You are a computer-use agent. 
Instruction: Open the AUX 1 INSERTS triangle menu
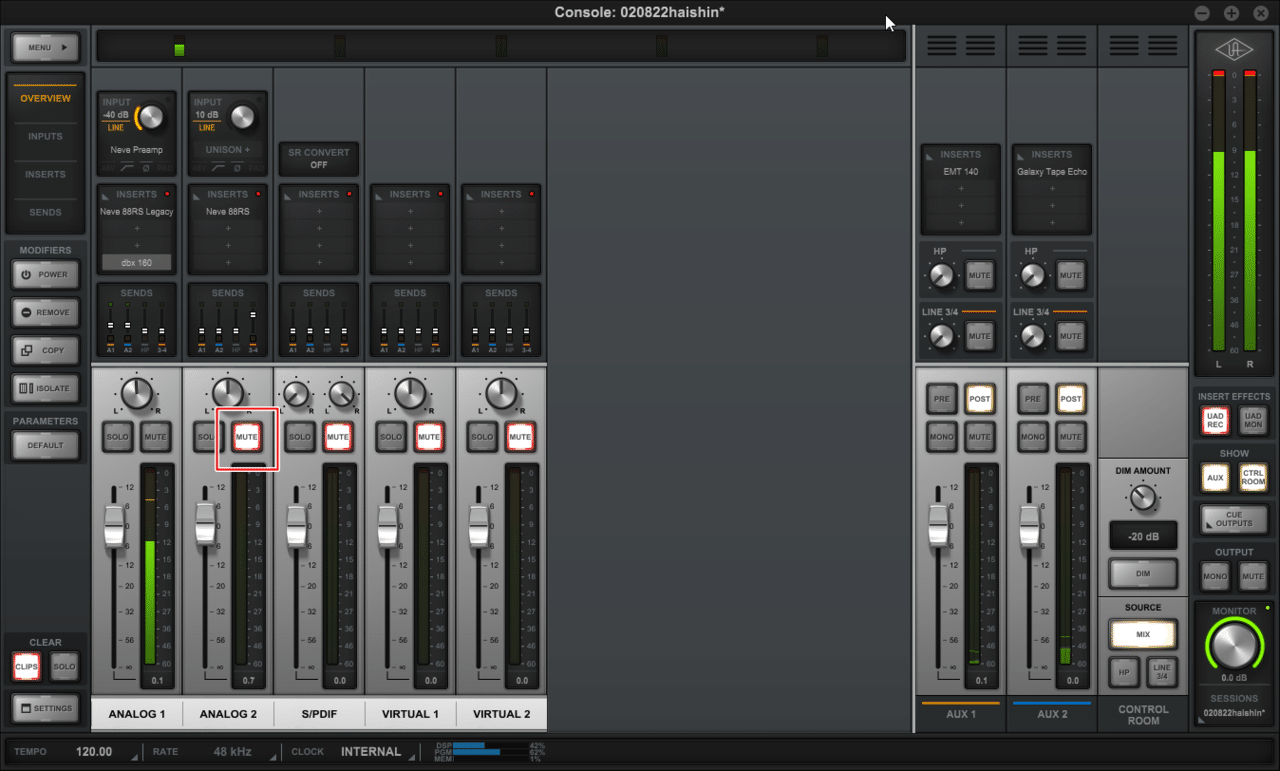click(930, 155)
